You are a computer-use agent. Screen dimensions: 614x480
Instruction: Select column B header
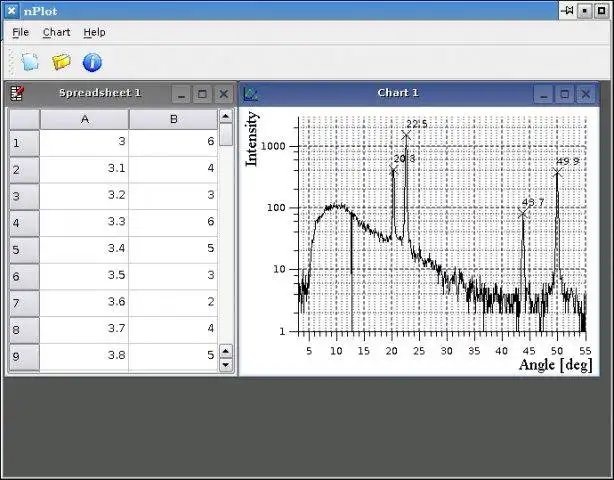[x=173, y=119]
